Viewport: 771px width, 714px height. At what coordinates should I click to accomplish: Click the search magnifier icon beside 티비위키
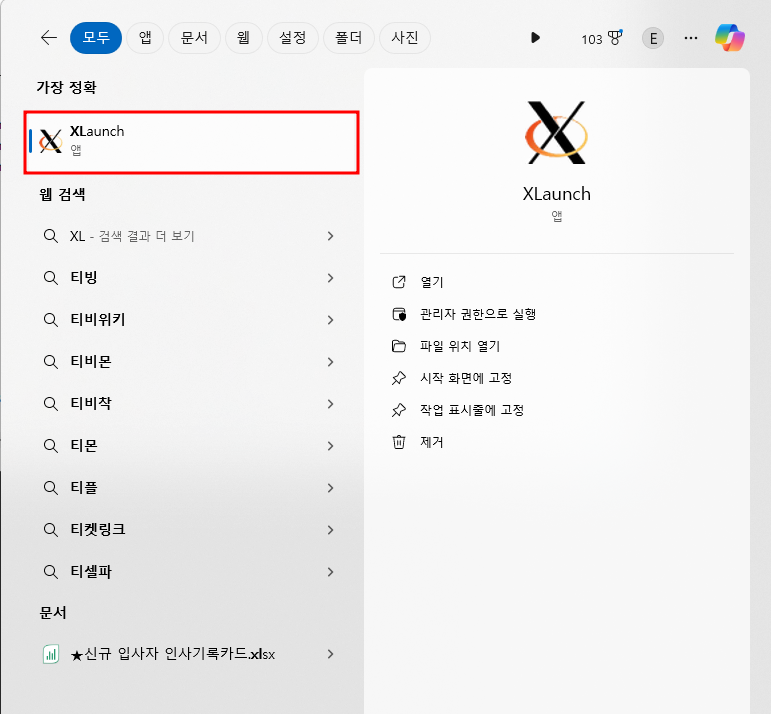51,320
